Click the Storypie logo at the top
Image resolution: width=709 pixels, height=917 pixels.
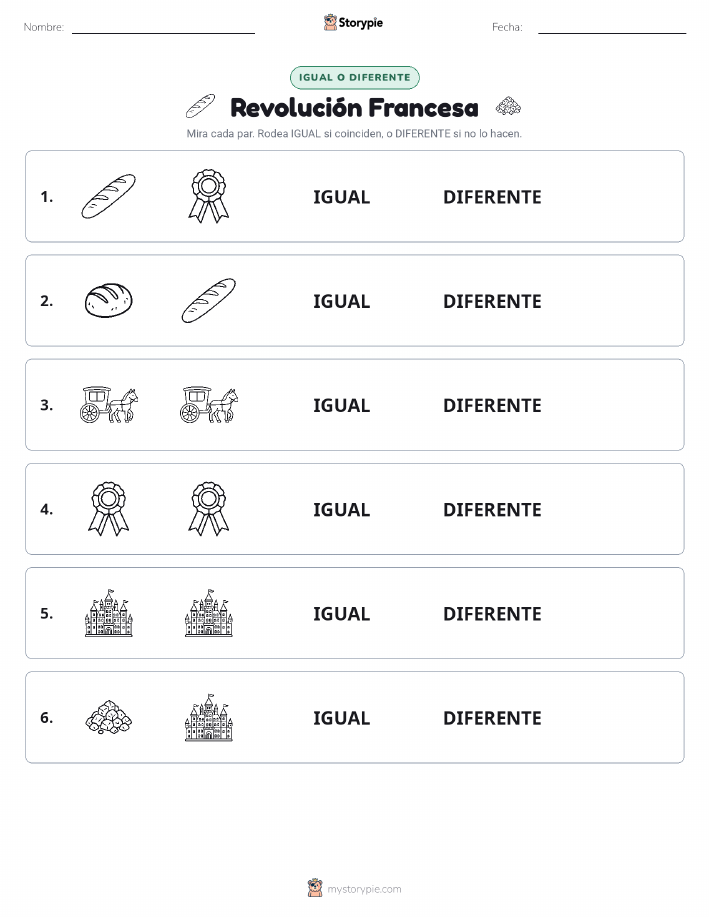[x=353, y=23]
